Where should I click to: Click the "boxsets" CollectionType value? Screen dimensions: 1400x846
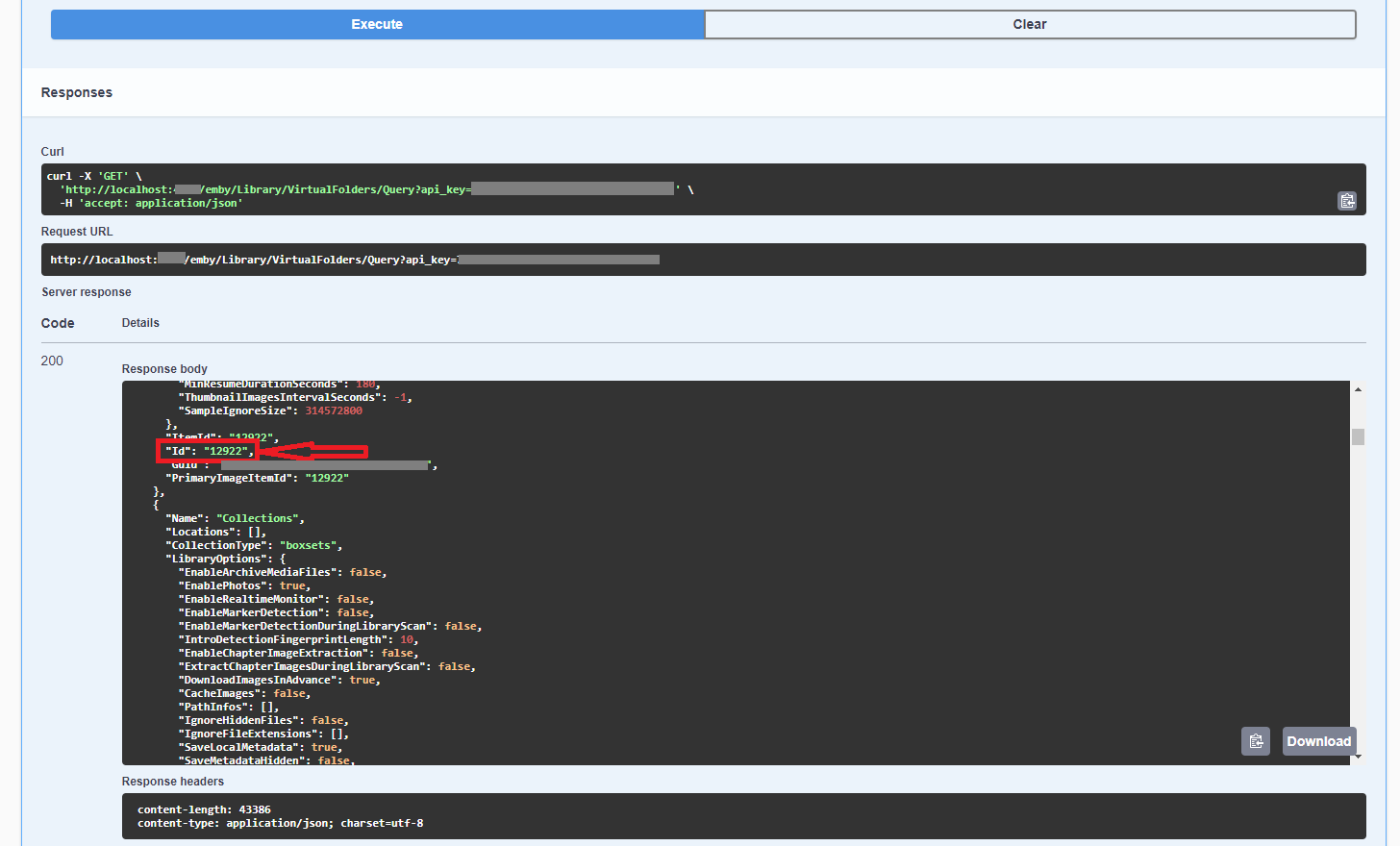coord(308,545)
